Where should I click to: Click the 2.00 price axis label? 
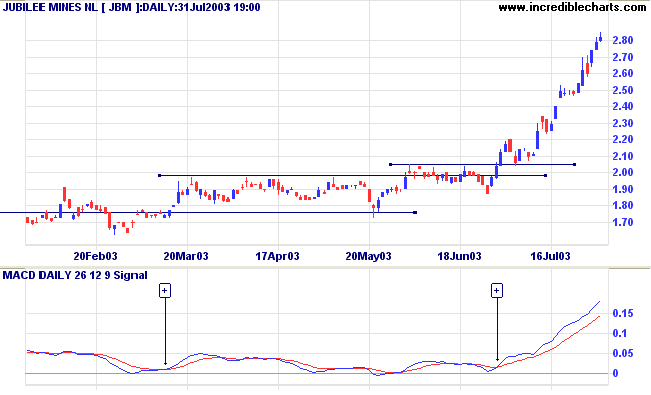[x=623, y=172]
